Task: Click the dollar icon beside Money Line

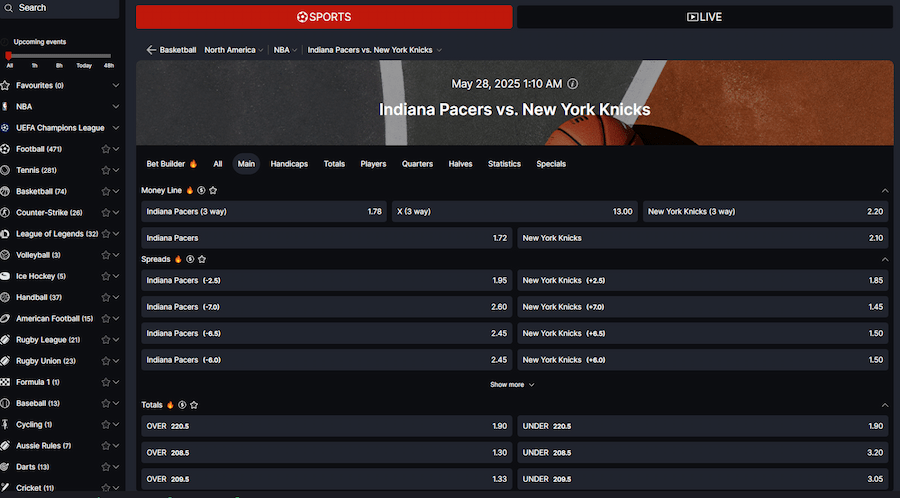Action: tap(201, 190)
